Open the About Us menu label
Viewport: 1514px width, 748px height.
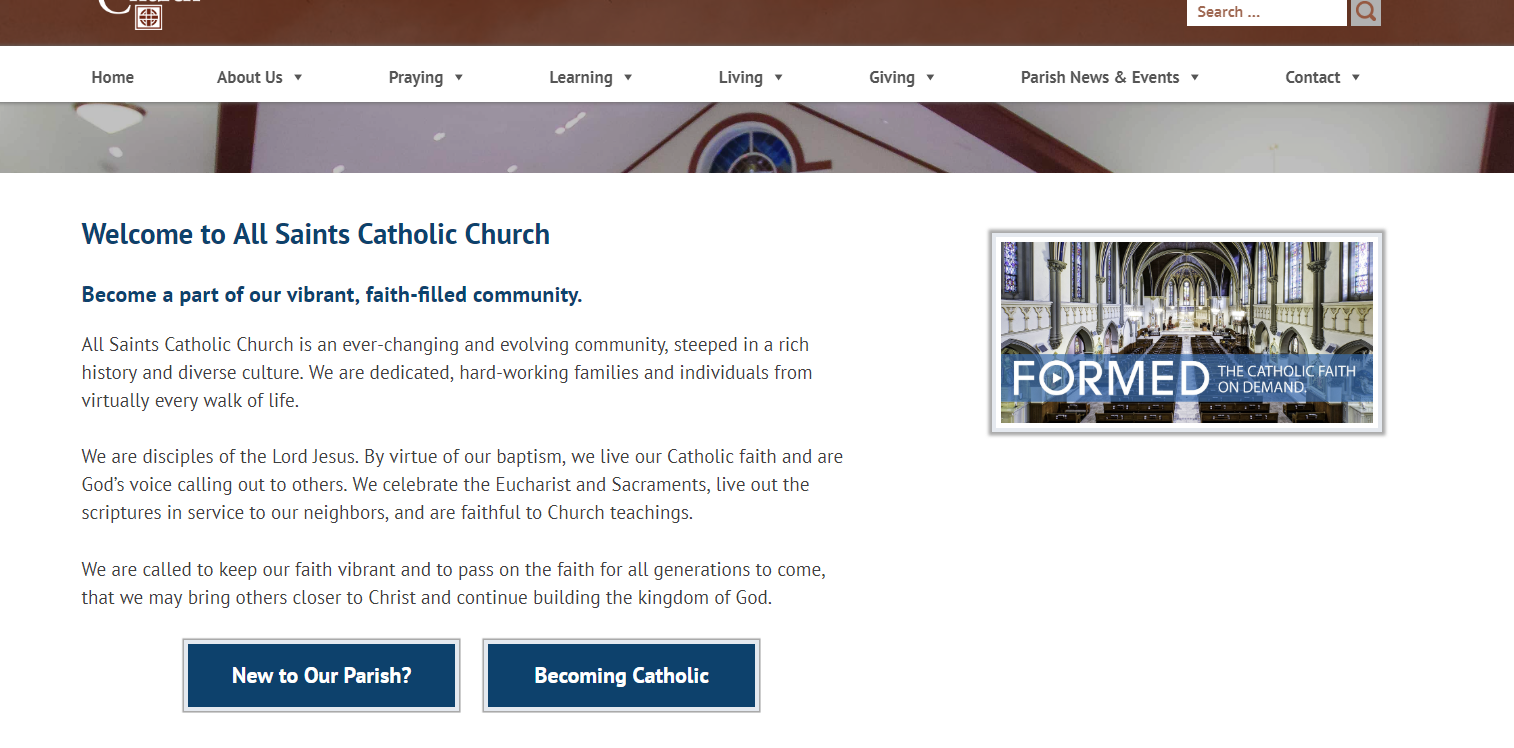tap(249, 77)
